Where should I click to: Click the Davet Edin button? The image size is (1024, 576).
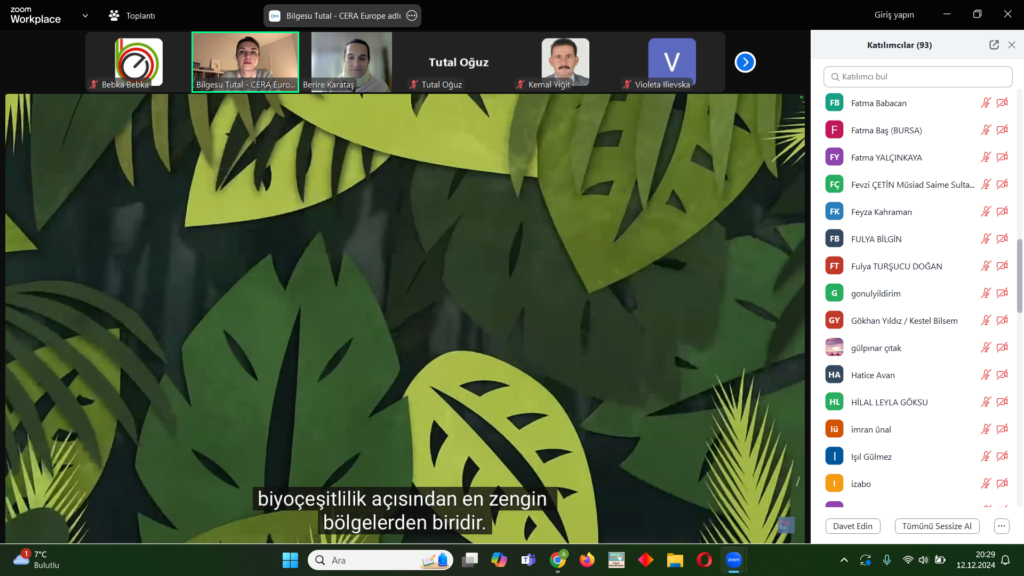tap(853, 526)
